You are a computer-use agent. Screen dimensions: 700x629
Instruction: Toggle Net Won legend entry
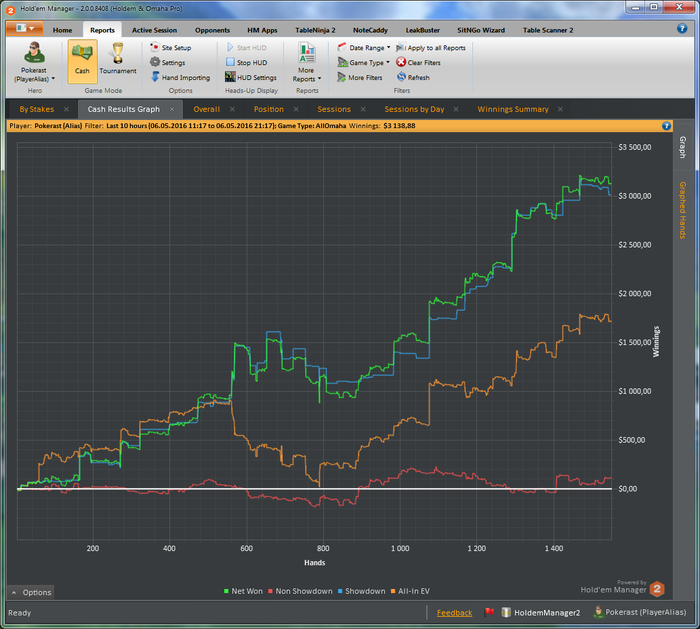[x=243, y=591]
